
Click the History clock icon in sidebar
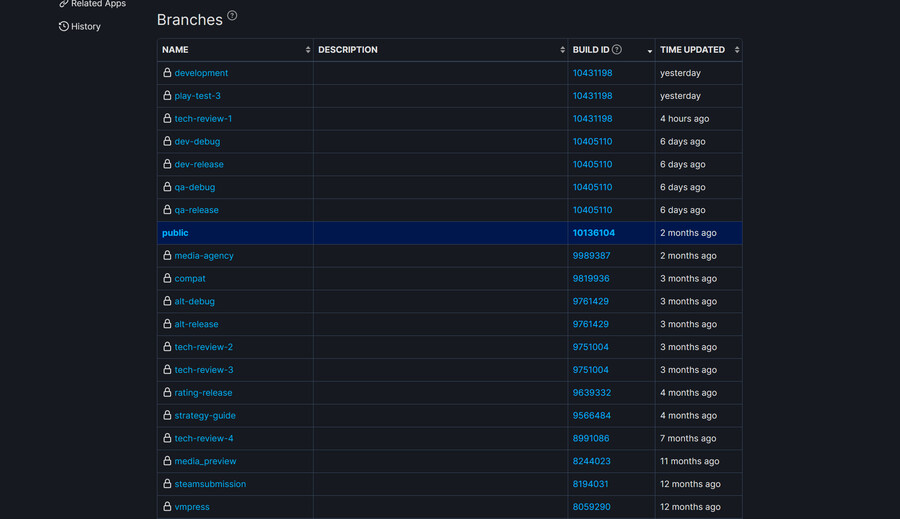pos(64,27)
